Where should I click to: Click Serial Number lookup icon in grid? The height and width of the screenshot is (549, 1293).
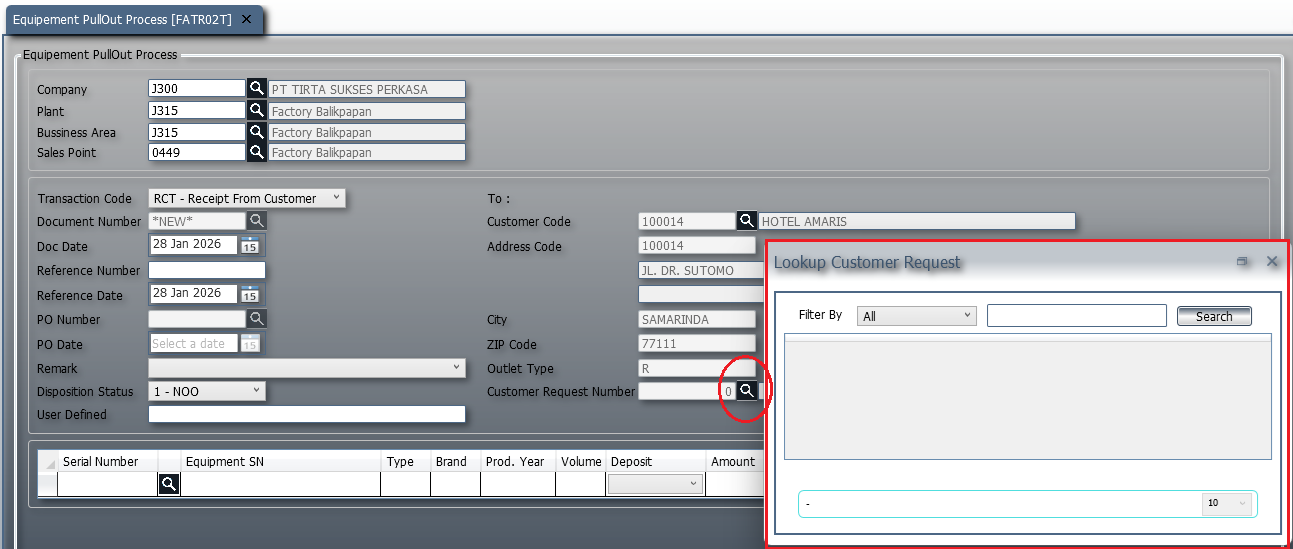[x=169, y=484]
